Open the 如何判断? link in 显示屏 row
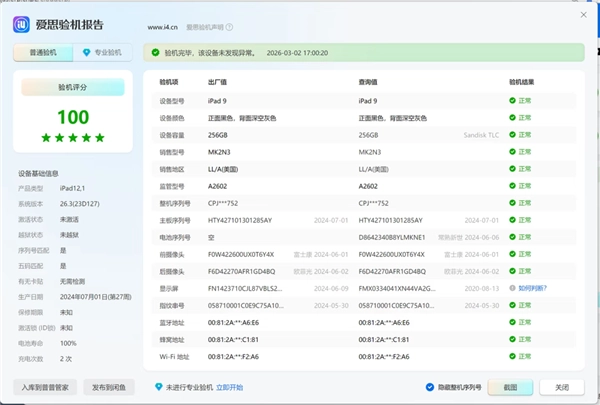The height and width of the screenshot is (405, 600). pos(531,287)
